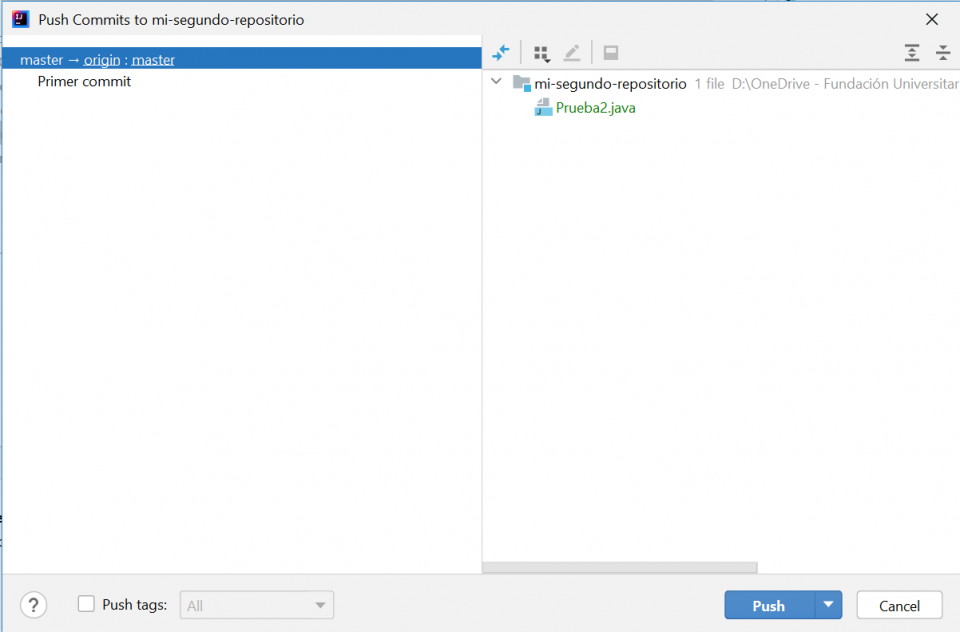Close the Push Commits dialog
Viewport: 960px width, 632px height.
[932, 20]
